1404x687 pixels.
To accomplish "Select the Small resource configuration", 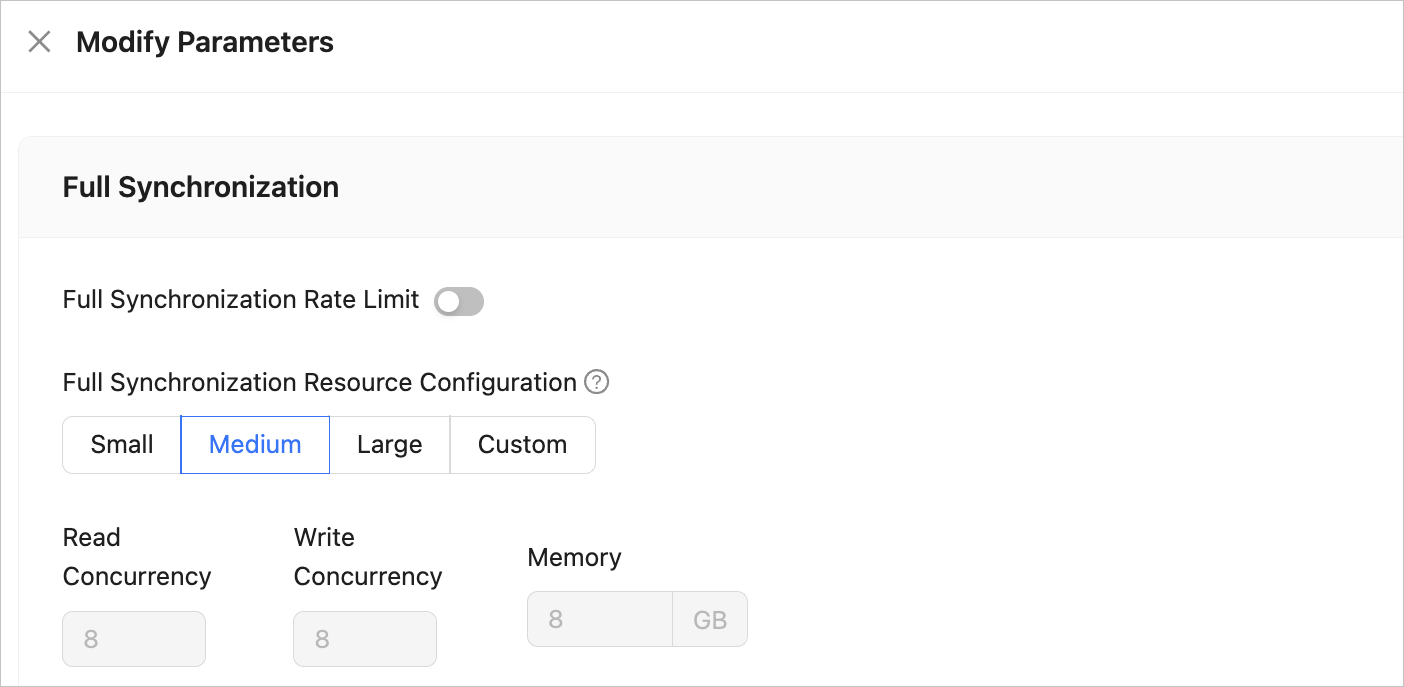I will [122, 445].
